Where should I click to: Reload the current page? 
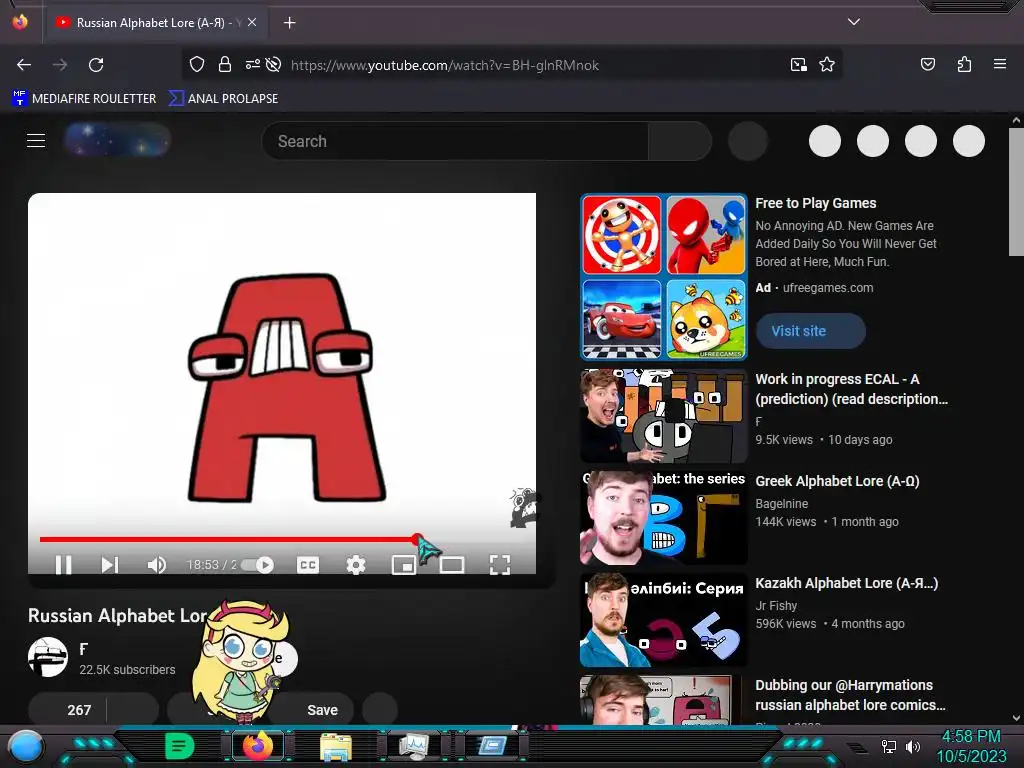coord(96,65)
